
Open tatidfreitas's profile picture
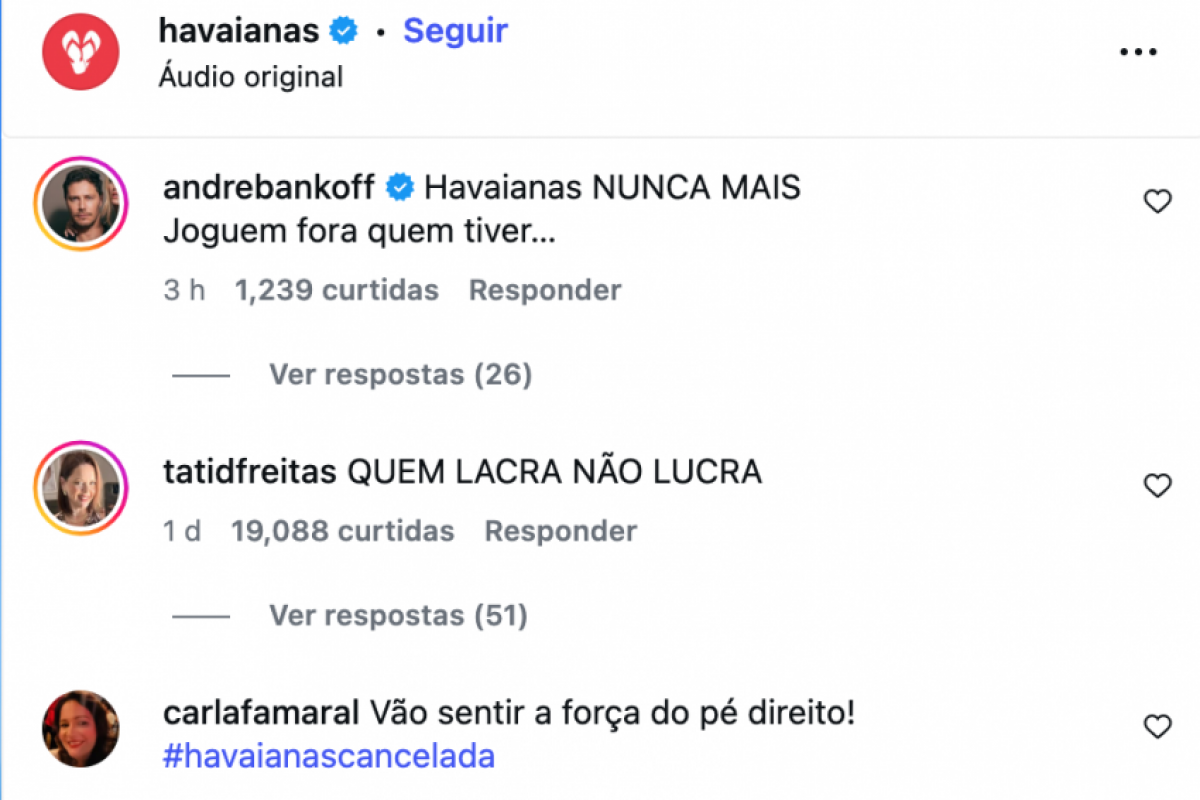pyautogui.click(x=80, y=486)
